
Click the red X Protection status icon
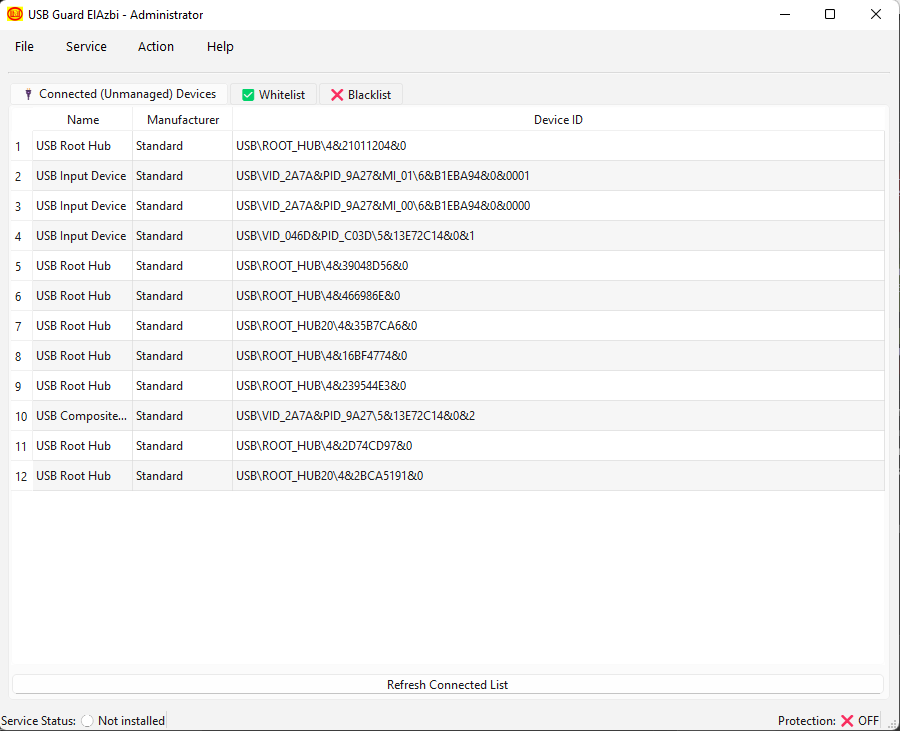pyautogui.click(x=847, y=721)
